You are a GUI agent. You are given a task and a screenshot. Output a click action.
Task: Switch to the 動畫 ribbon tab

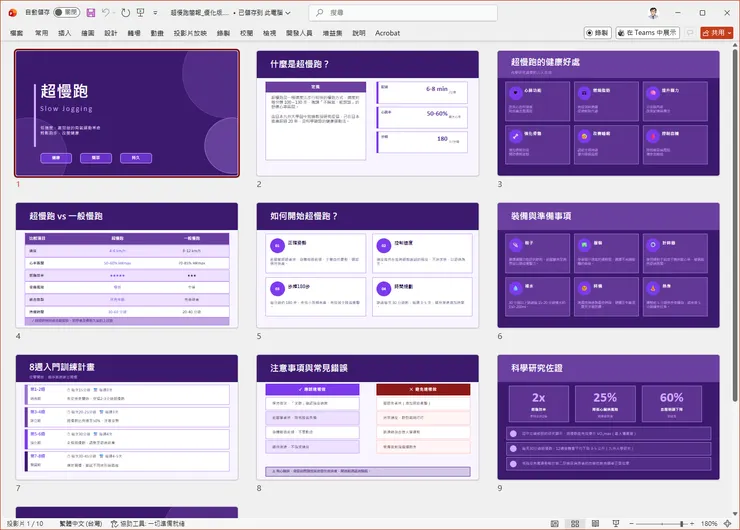coord(157,33)
